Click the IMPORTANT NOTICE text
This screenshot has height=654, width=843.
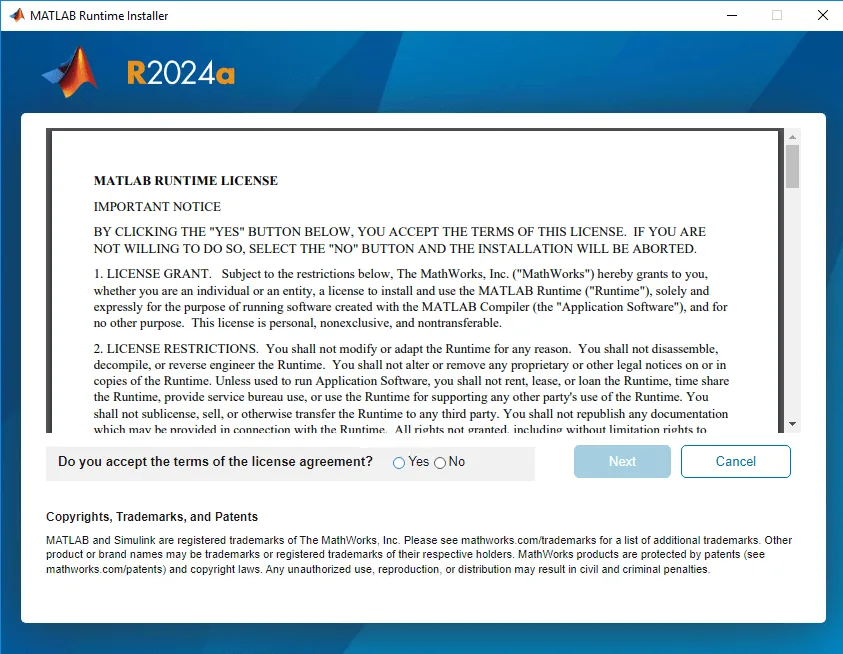pyautogui.click(x=157, y=207)
